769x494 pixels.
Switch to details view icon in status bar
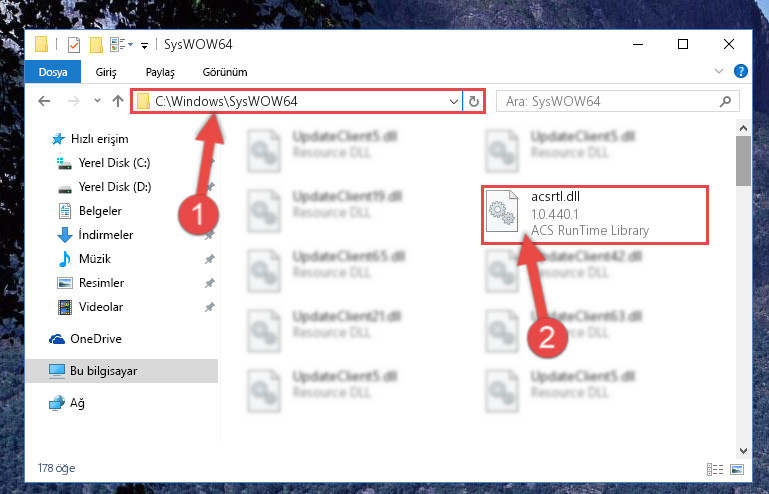[x=715, y=469]
